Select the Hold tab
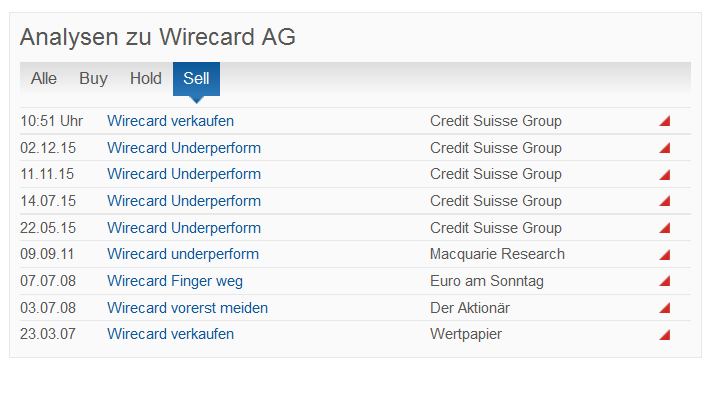Image resolution: width=725 pixels, height=415 pixels. [145, 79]
